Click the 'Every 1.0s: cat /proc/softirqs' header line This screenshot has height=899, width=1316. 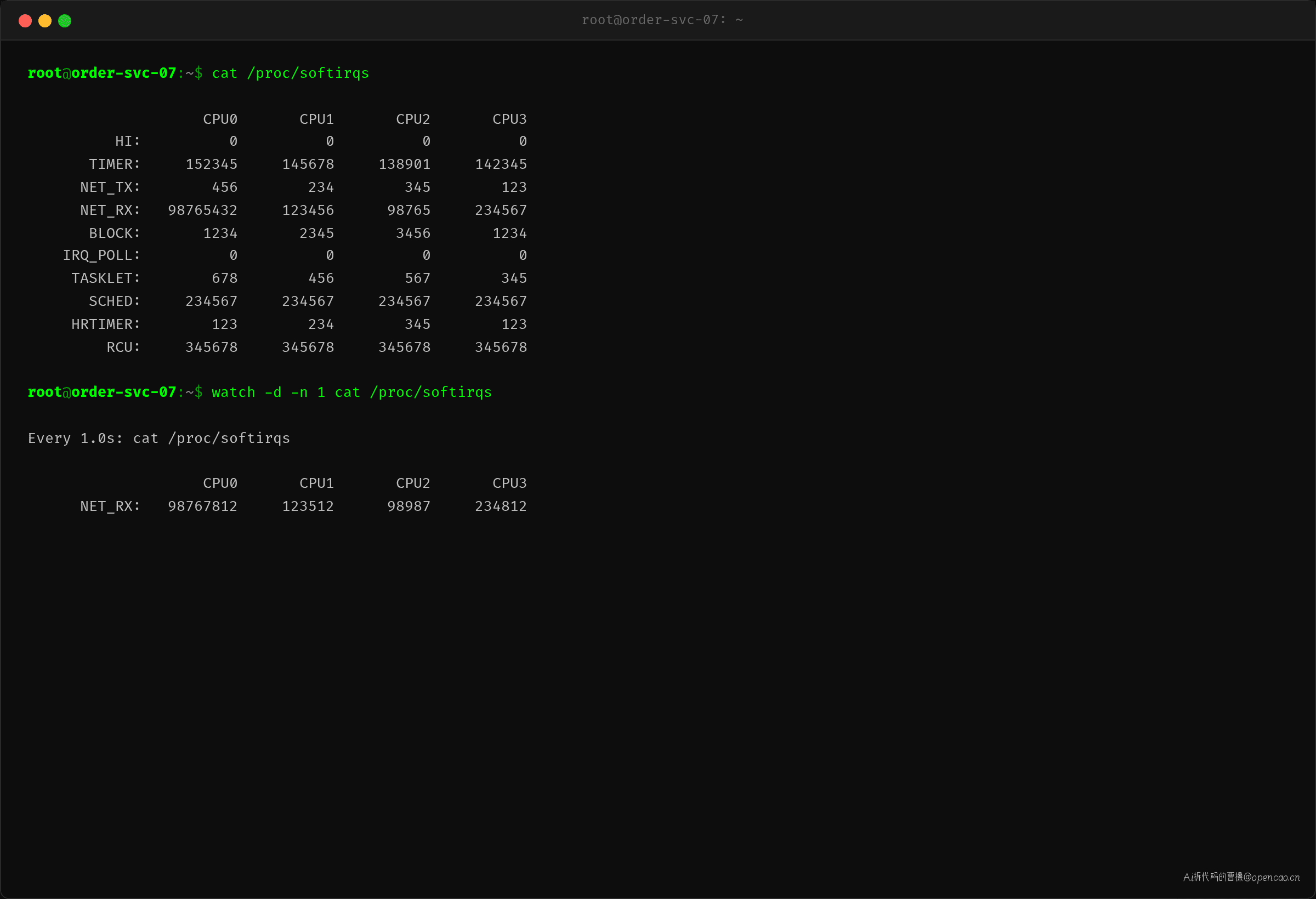point(158,438)
